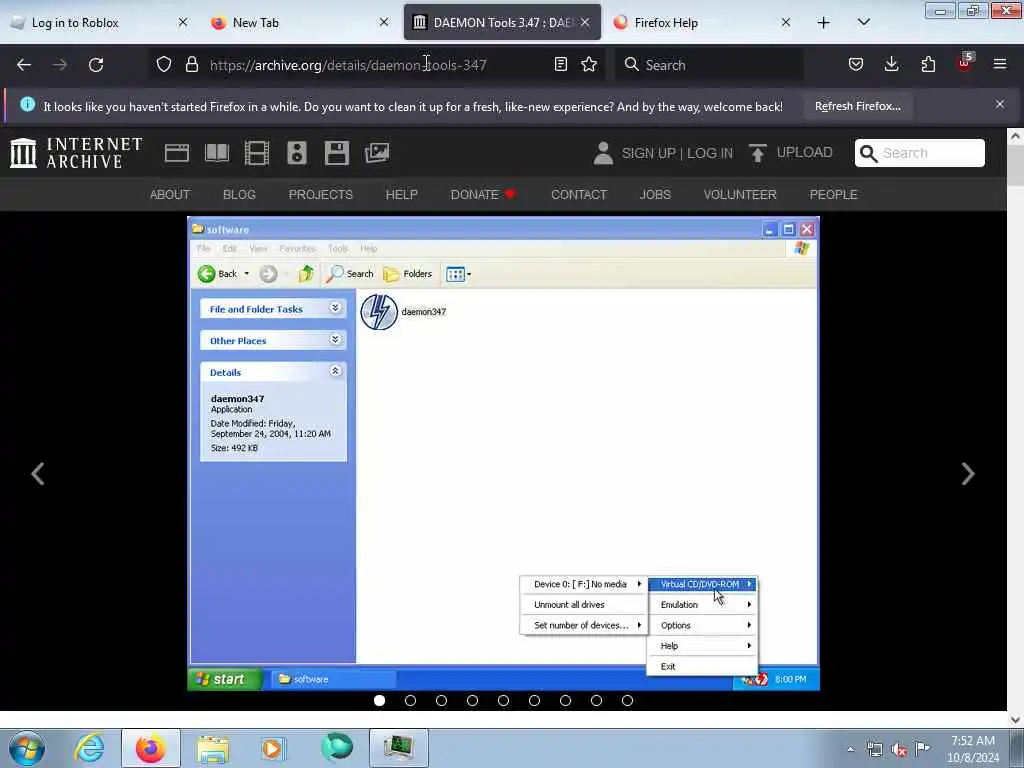Switch to the New Tab tab
The image size is (1024, 768).
click(299, 23)
